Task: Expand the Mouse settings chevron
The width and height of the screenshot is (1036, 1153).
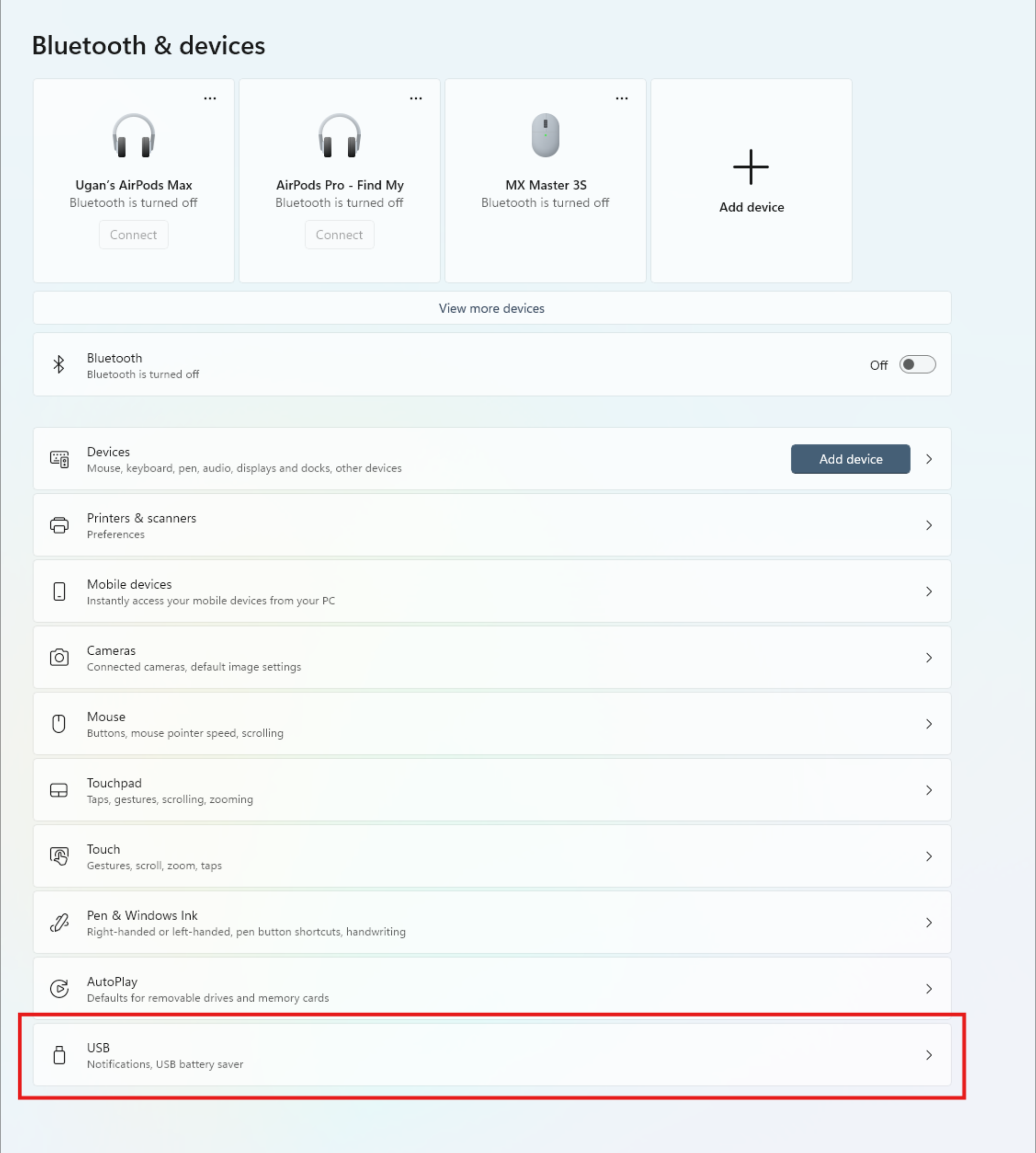Action: [929, 724]
